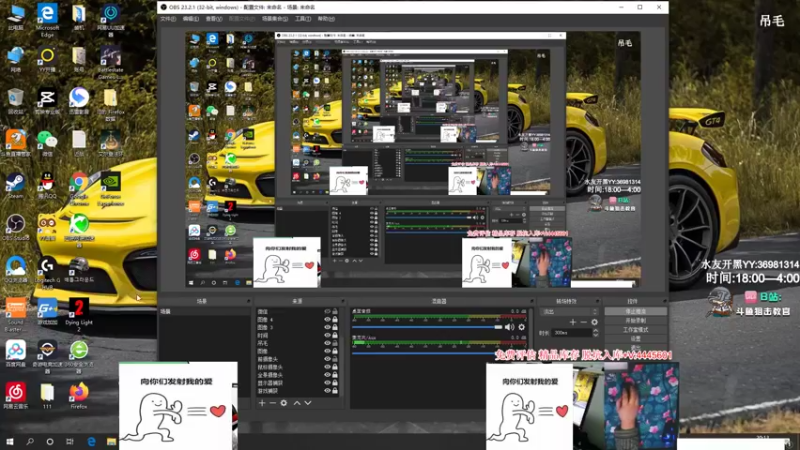
Task: Undock 控件 panel via its header icon
Action: pyautogui.click(x=664, y=301)
